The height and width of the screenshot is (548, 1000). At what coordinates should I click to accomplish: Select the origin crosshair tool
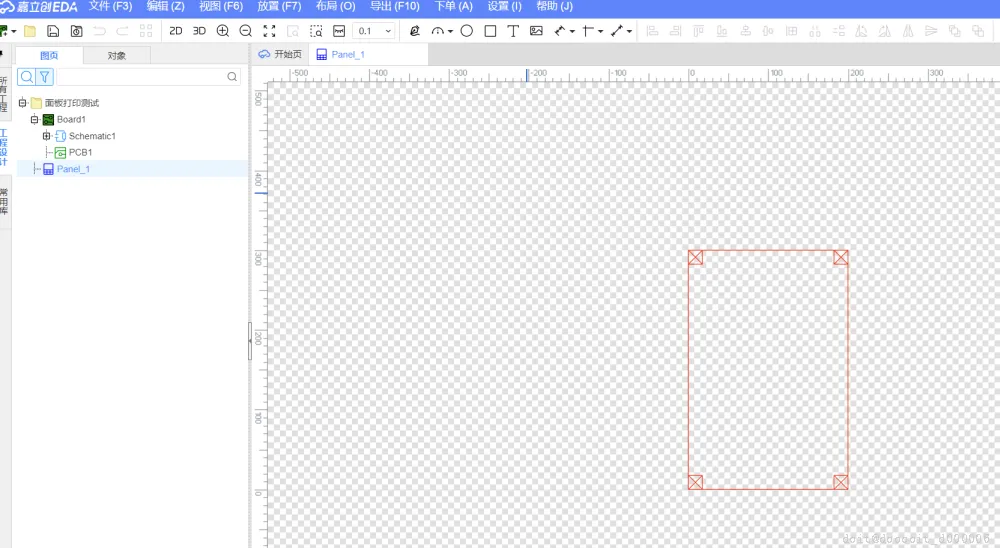pos(588,31)
